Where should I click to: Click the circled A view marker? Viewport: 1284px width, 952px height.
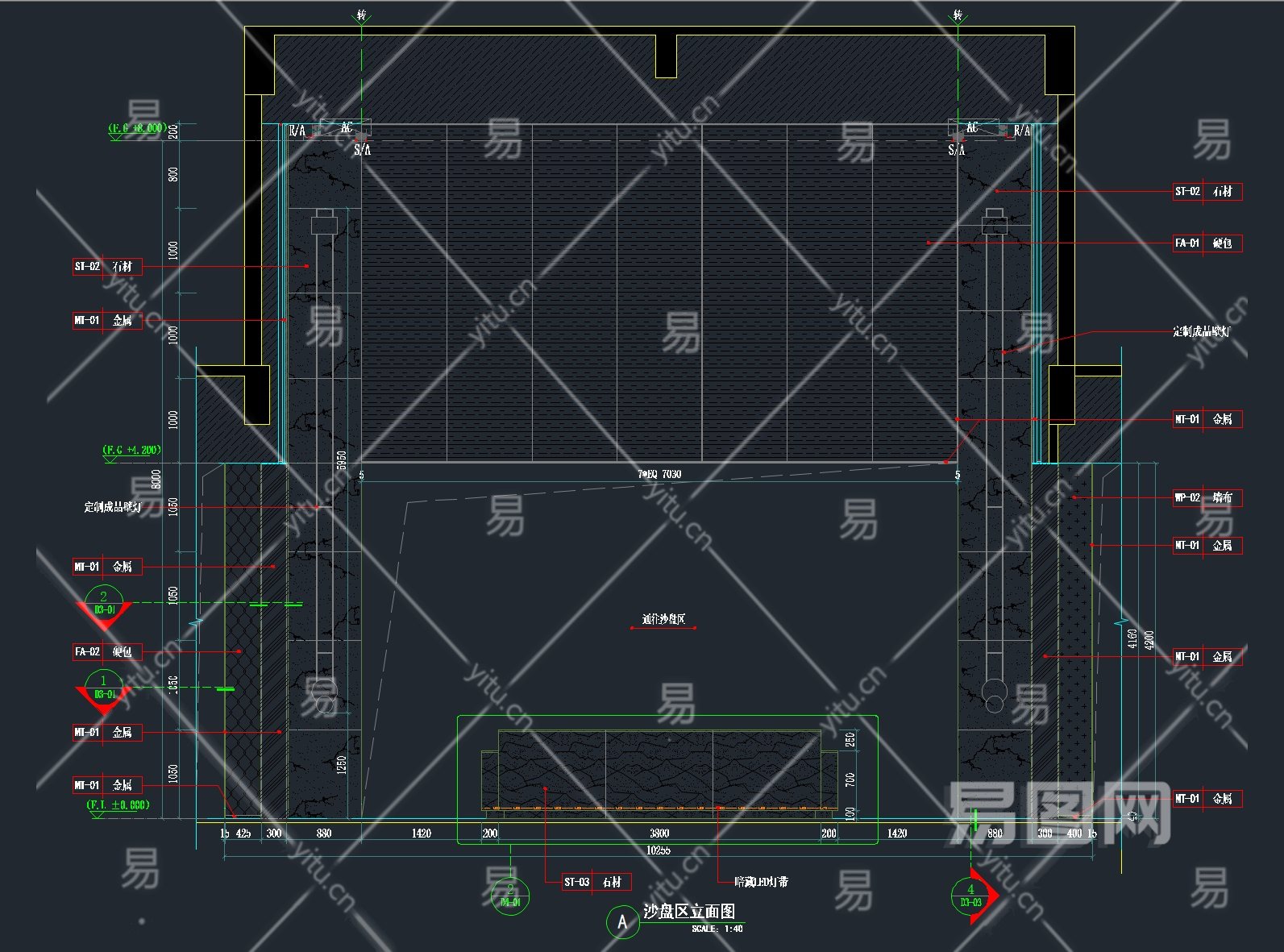pyautogui.click(x=622, y=921)
